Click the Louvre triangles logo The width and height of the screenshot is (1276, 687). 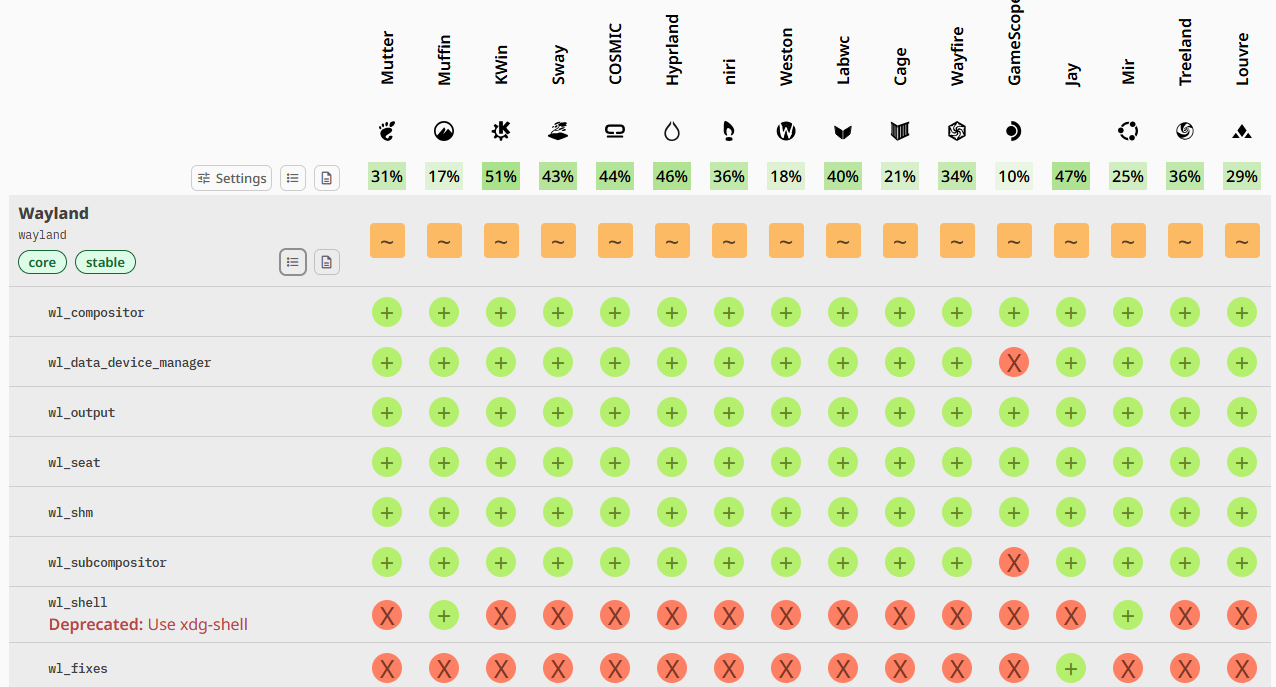pos(1242,131)
